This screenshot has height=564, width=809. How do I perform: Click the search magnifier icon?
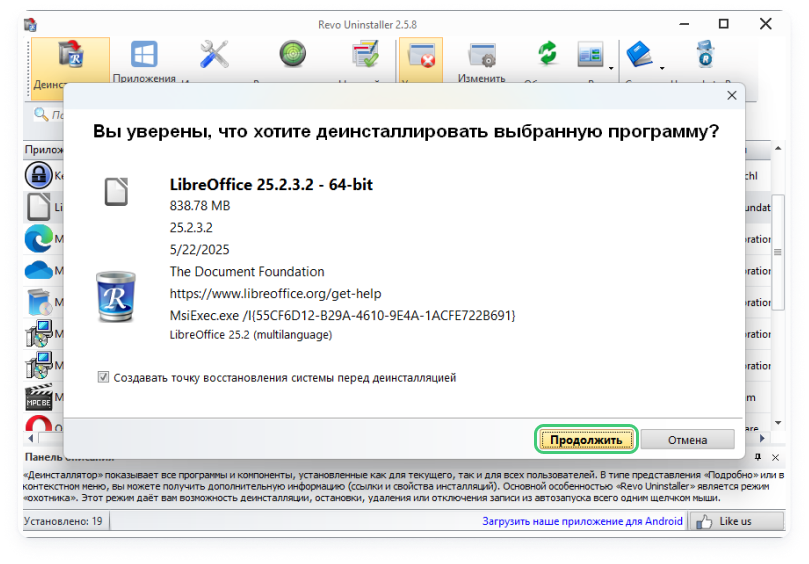40,114
